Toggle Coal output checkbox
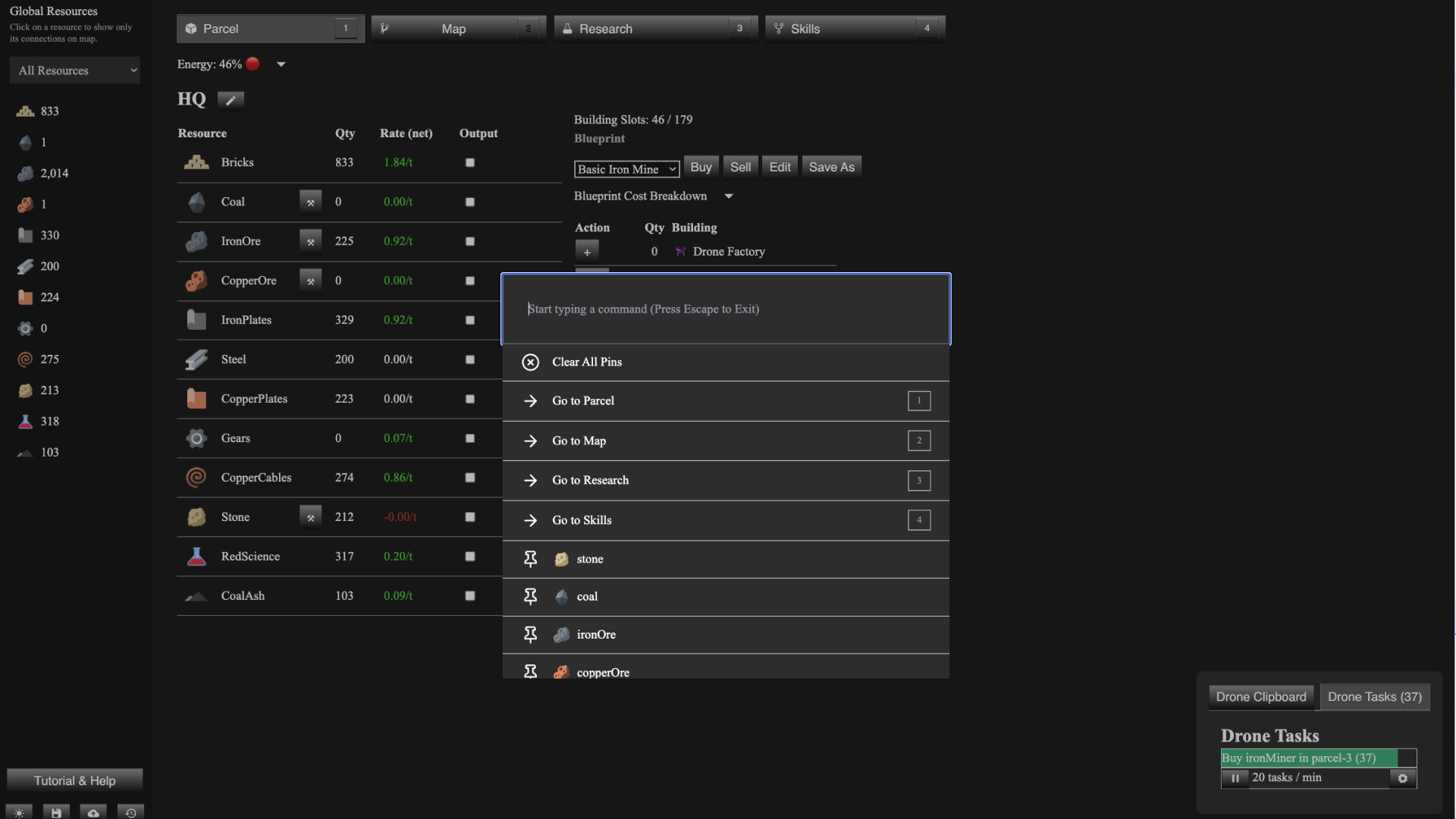This screenshot has width=1456, height=819. pyautogui.click(x=470, y=202)
